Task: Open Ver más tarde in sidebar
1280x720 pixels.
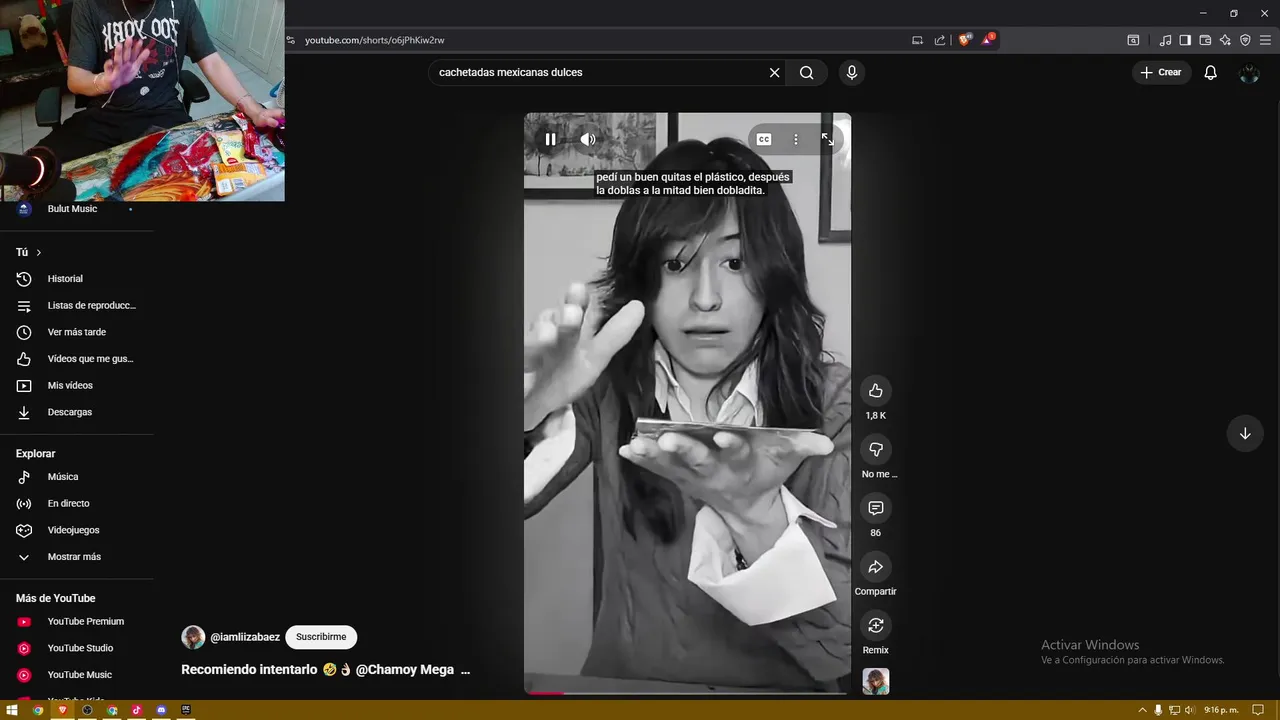Action: [x=77, y=332]
